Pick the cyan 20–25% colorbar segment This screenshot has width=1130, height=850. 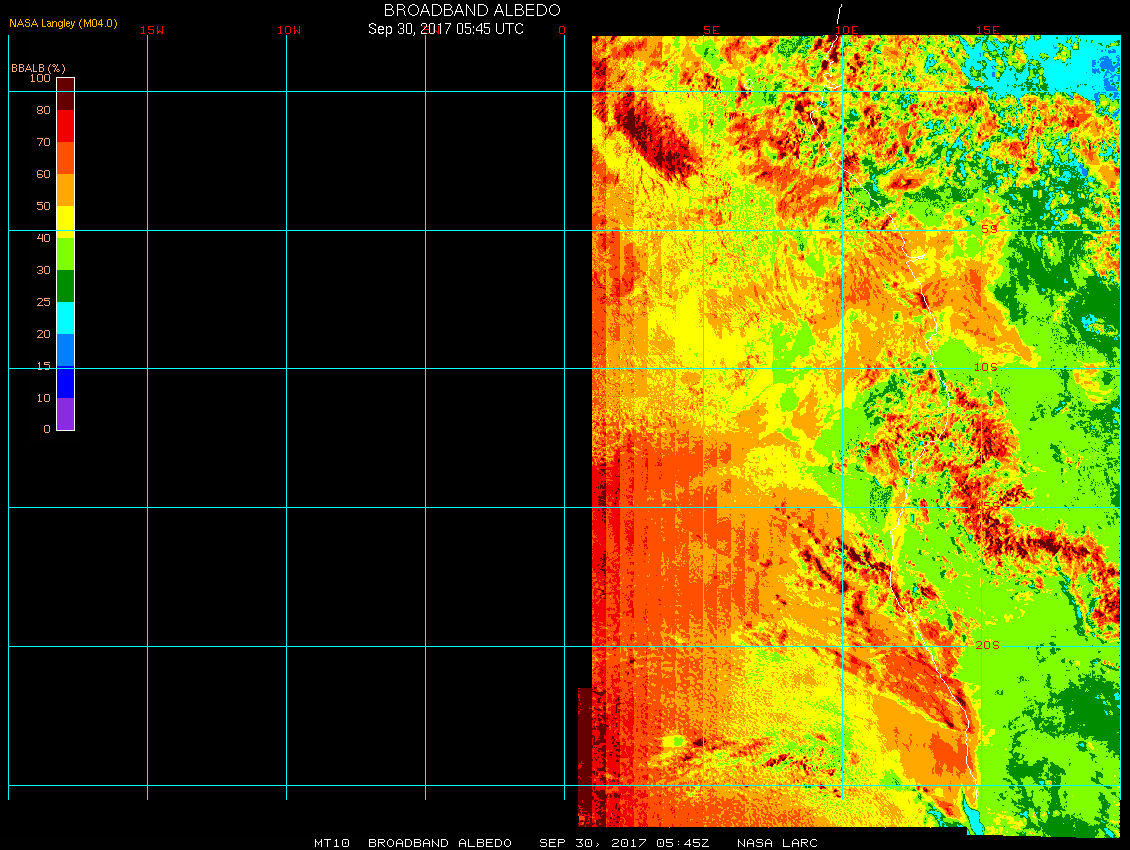[65, 318]
